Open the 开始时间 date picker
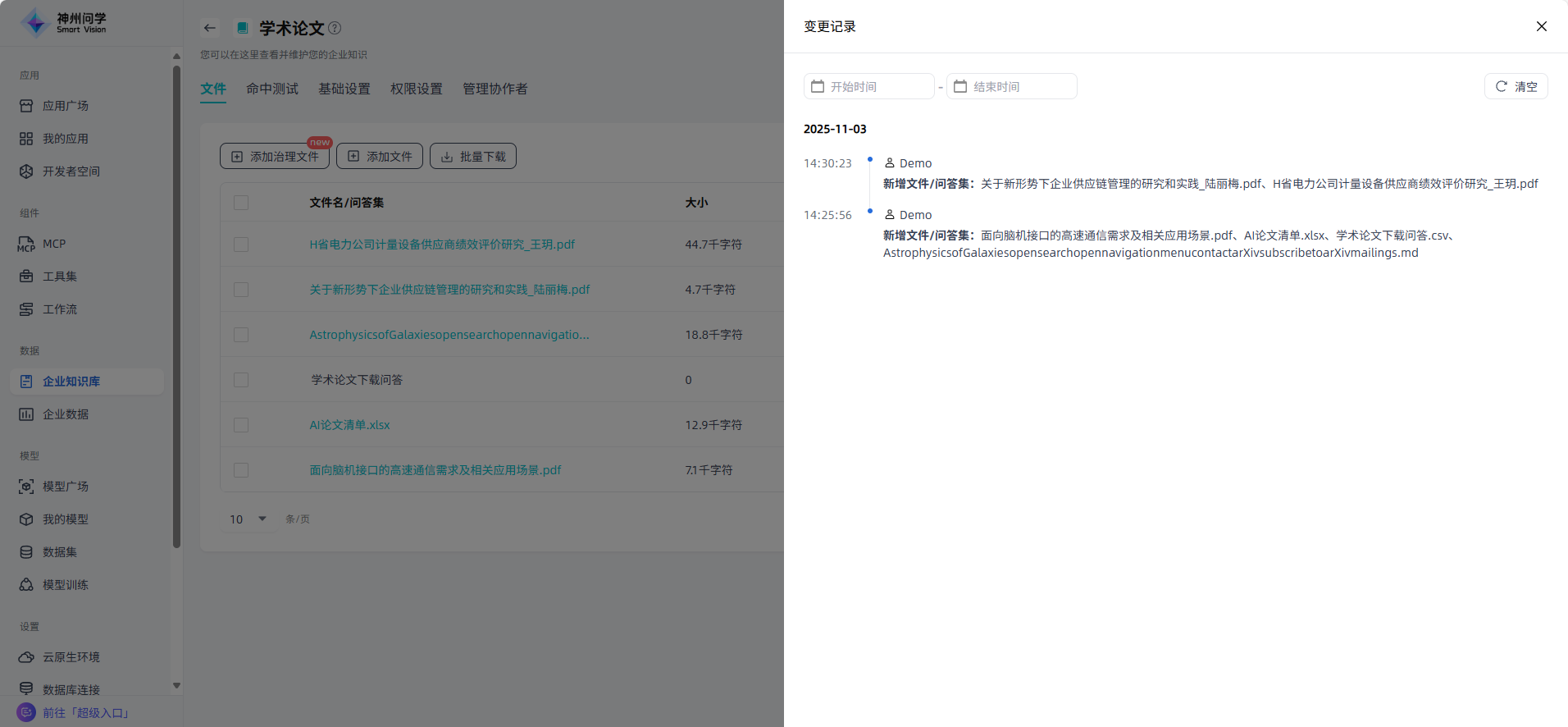 point(868,87)
